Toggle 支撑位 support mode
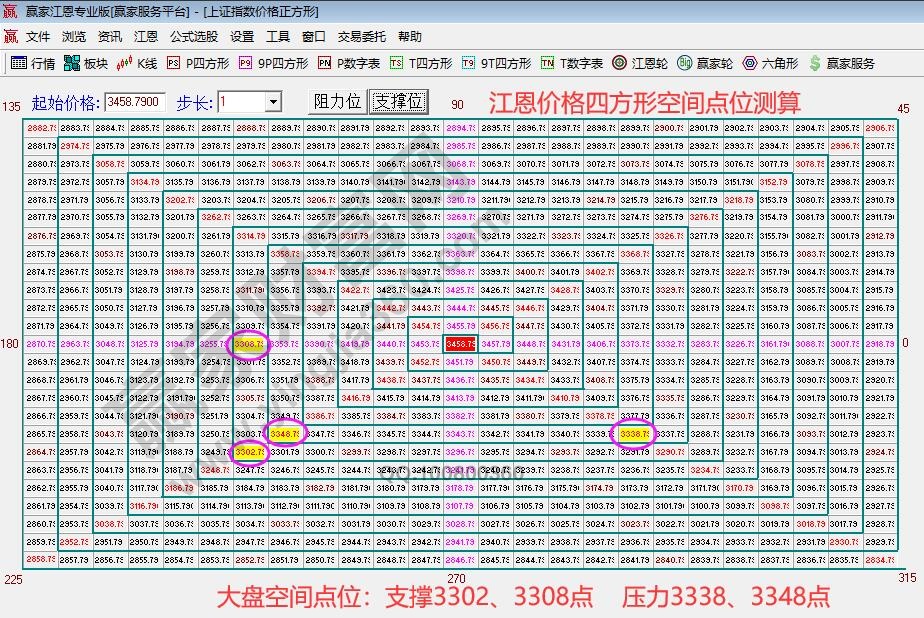The width and height of the screenshot is (924, 618). tap(397, 100)
